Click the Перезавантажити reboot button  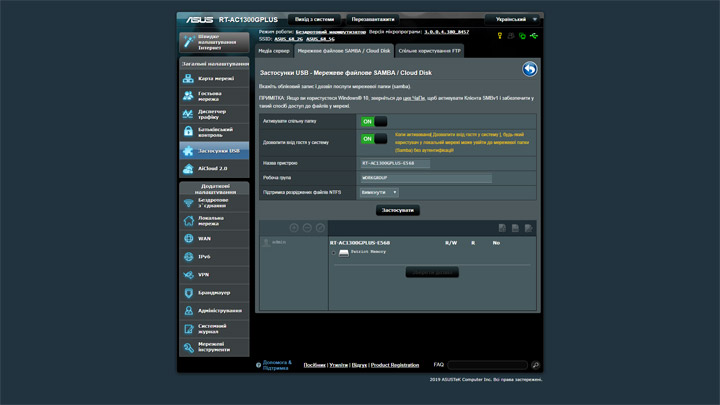(372, 19)
